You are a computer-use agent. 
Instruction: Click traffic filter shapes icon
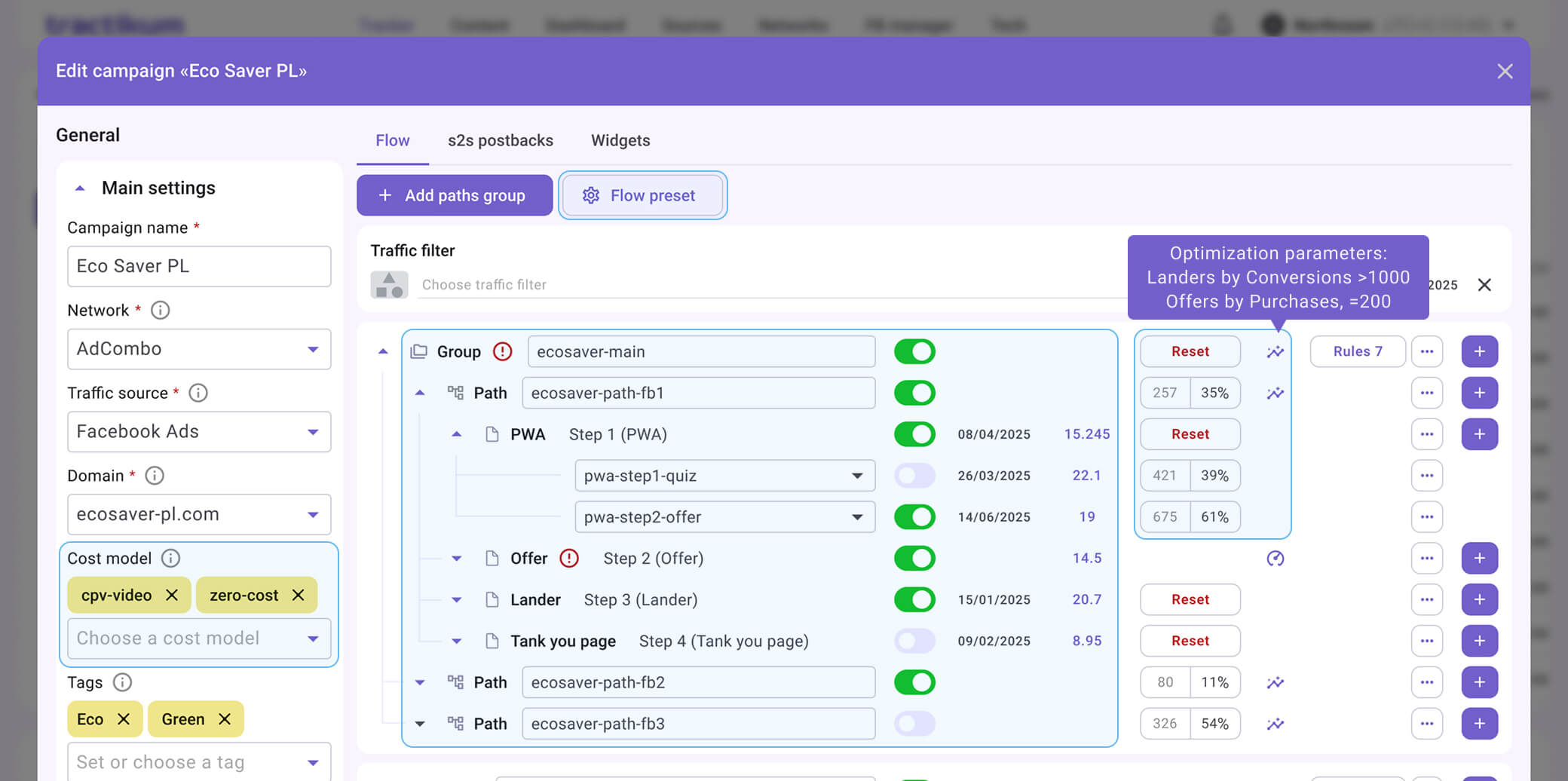[389, 285]
